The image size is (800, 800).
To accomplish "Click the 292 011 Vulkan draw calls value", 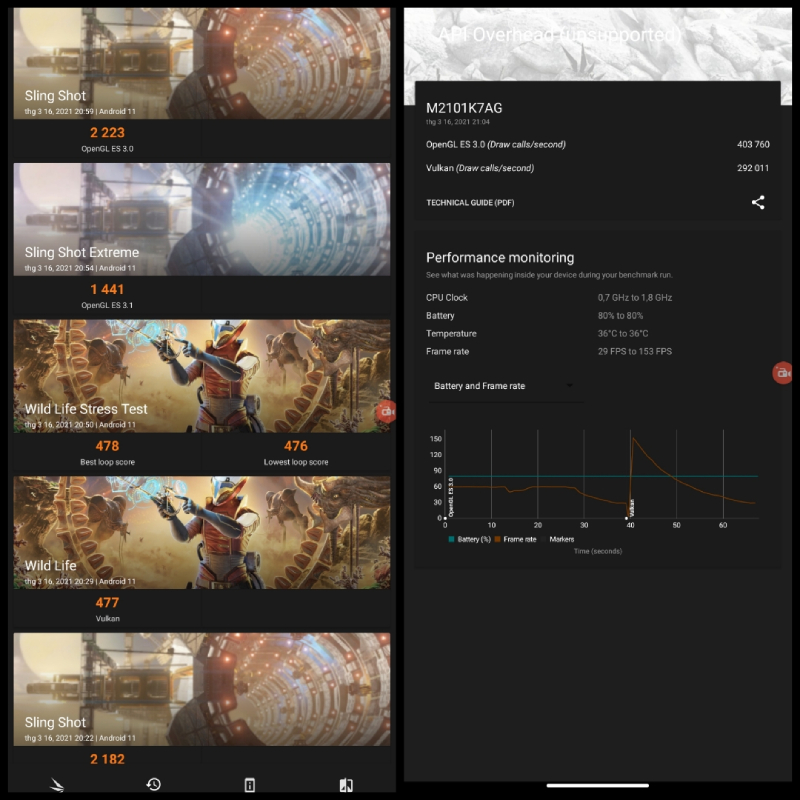I will tap(753, 168).
